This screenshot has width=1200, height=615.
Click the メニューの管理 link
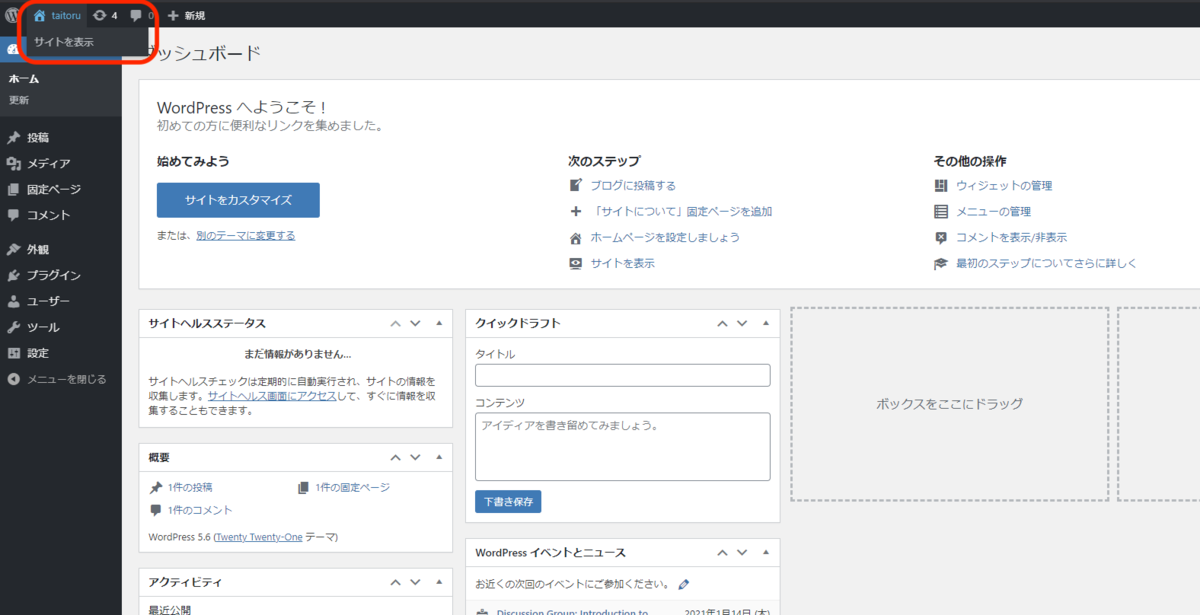tap(993, 211)
